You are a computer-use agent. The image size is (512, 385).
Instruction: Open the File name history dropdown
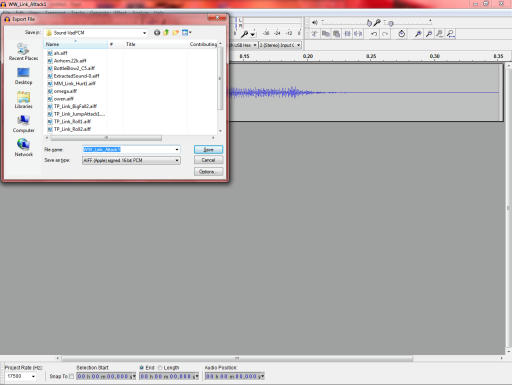pos(177,149)
